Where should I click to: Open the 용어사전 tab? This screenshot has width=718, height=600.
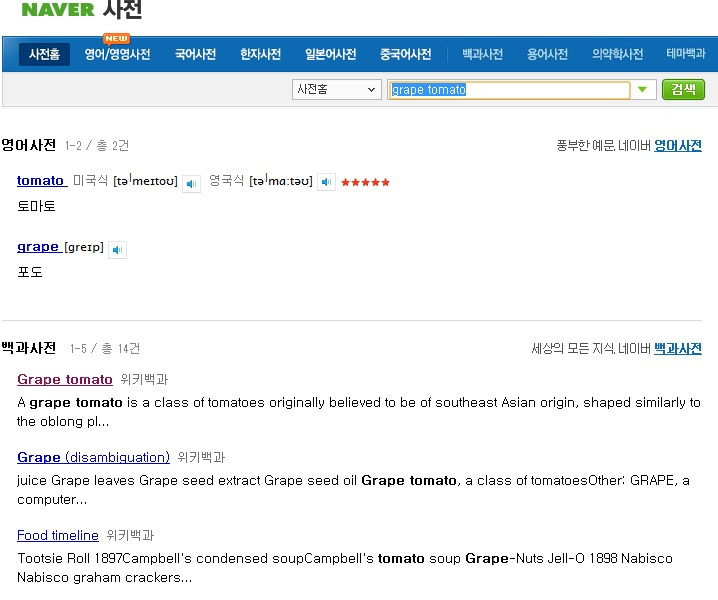point(547,54)
